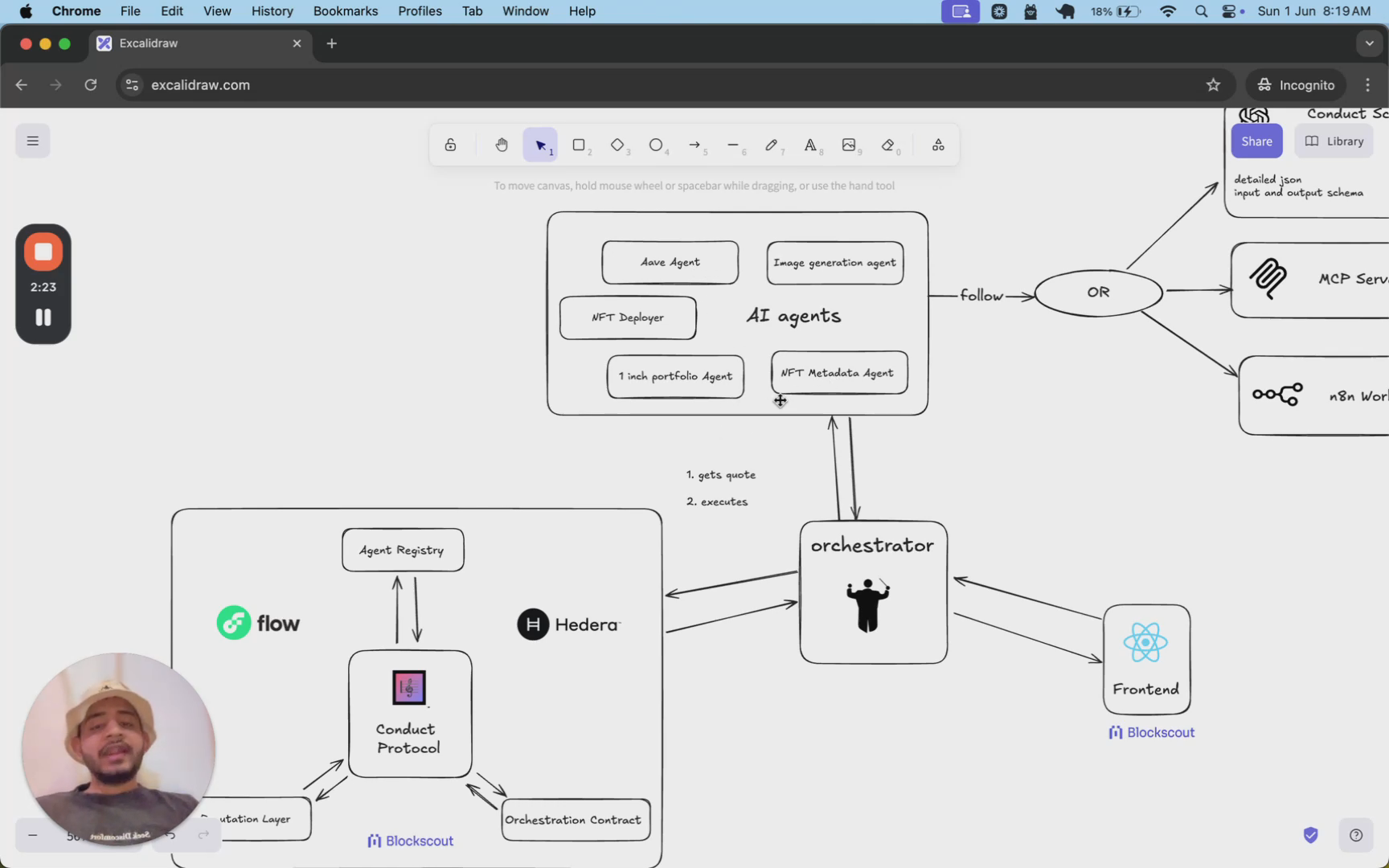This screenshot has width=1389, height=868.
Task: Go back to previous page
Action: pyautogui.click(x=21, y=85)
